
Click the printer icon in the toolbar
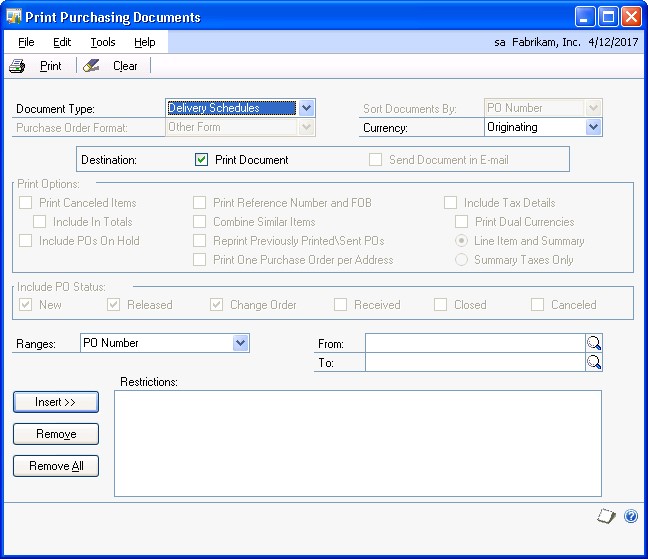[17, 66]
